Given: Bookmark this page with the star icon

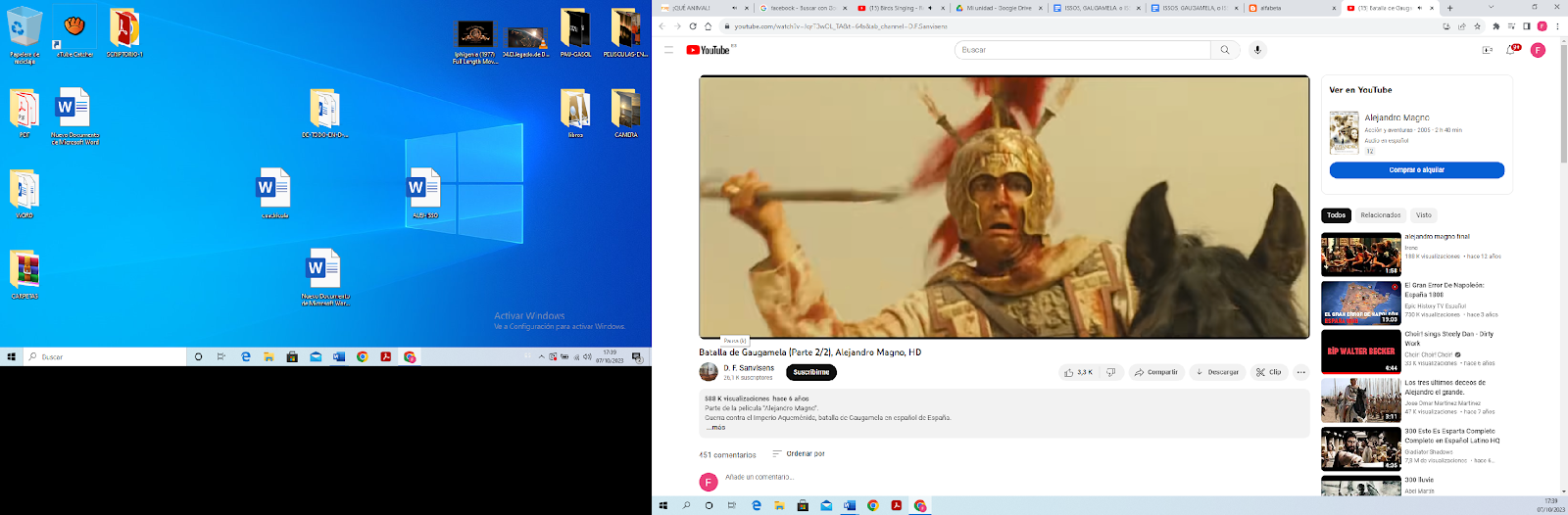Looking at the screenshot, I should coord(1478,26).
